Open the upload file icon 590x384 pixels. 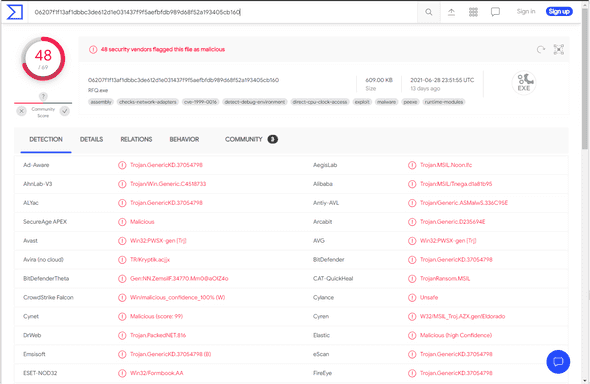pos(451,12)
